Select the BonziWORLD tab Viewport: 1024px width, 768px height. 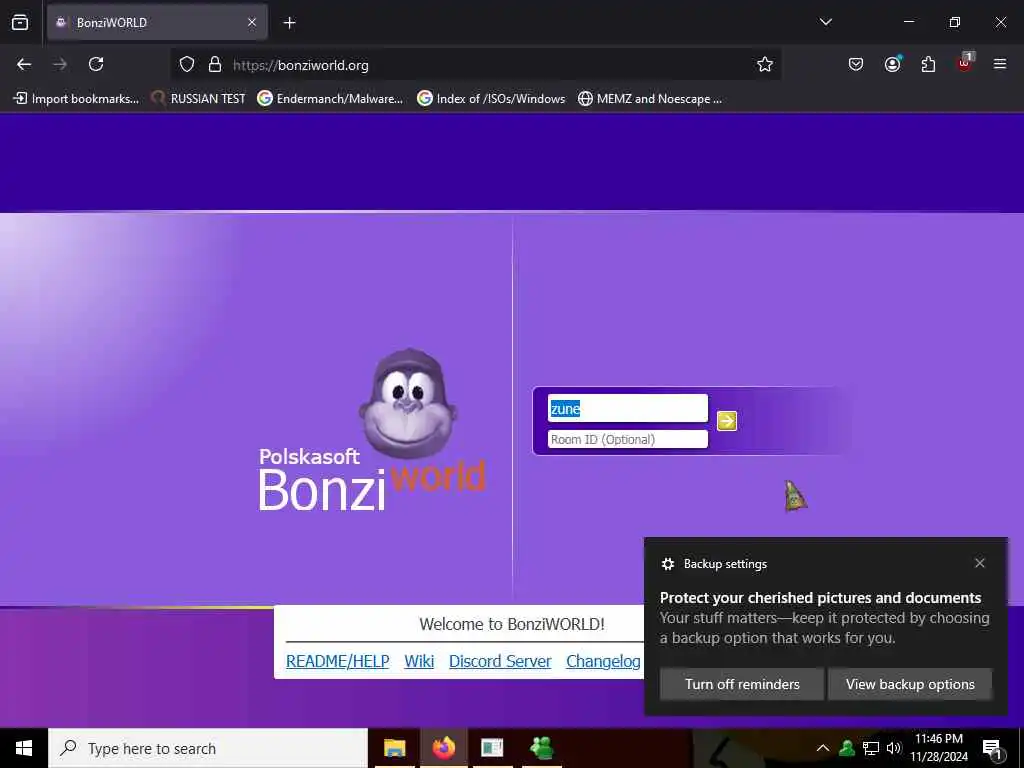[x=157, y=23]
